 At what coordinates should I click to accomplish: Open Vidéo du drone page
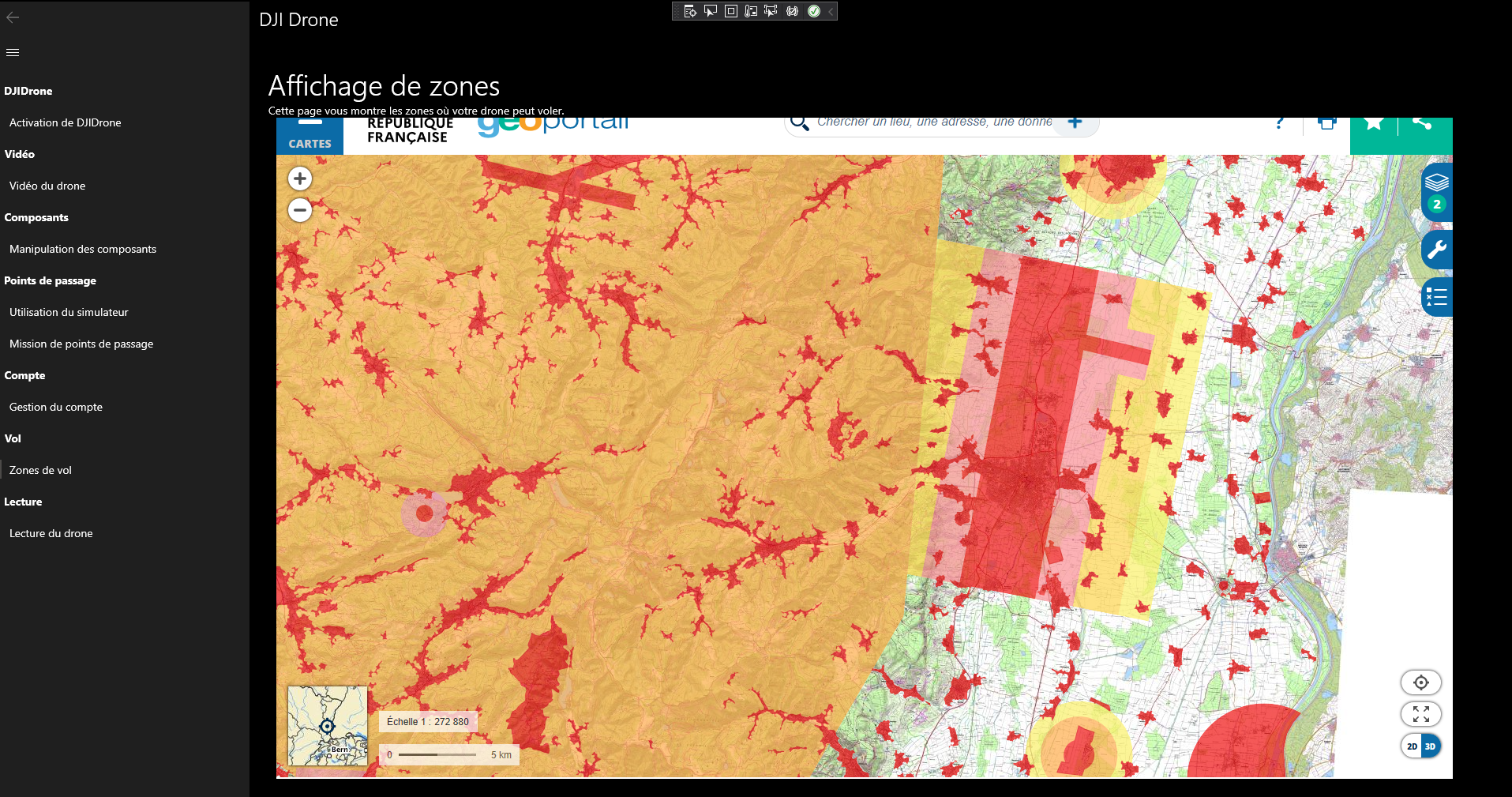[x=47, y=186]
